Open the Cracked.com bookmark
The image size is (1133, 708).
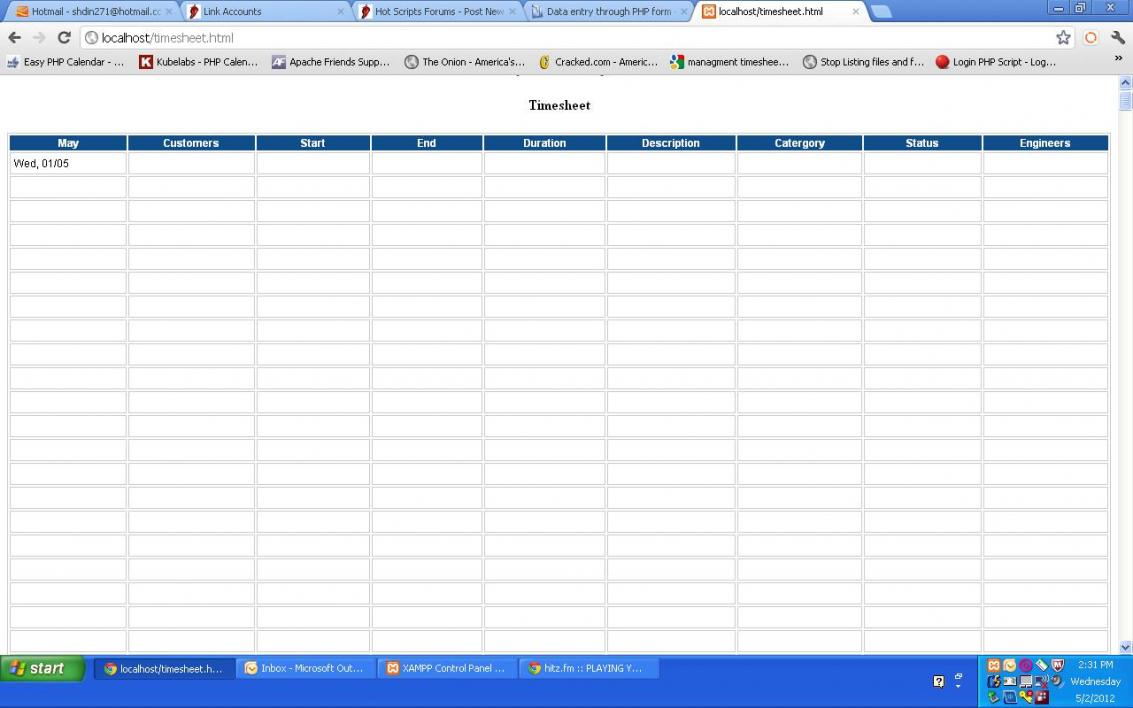pos(598,62)
